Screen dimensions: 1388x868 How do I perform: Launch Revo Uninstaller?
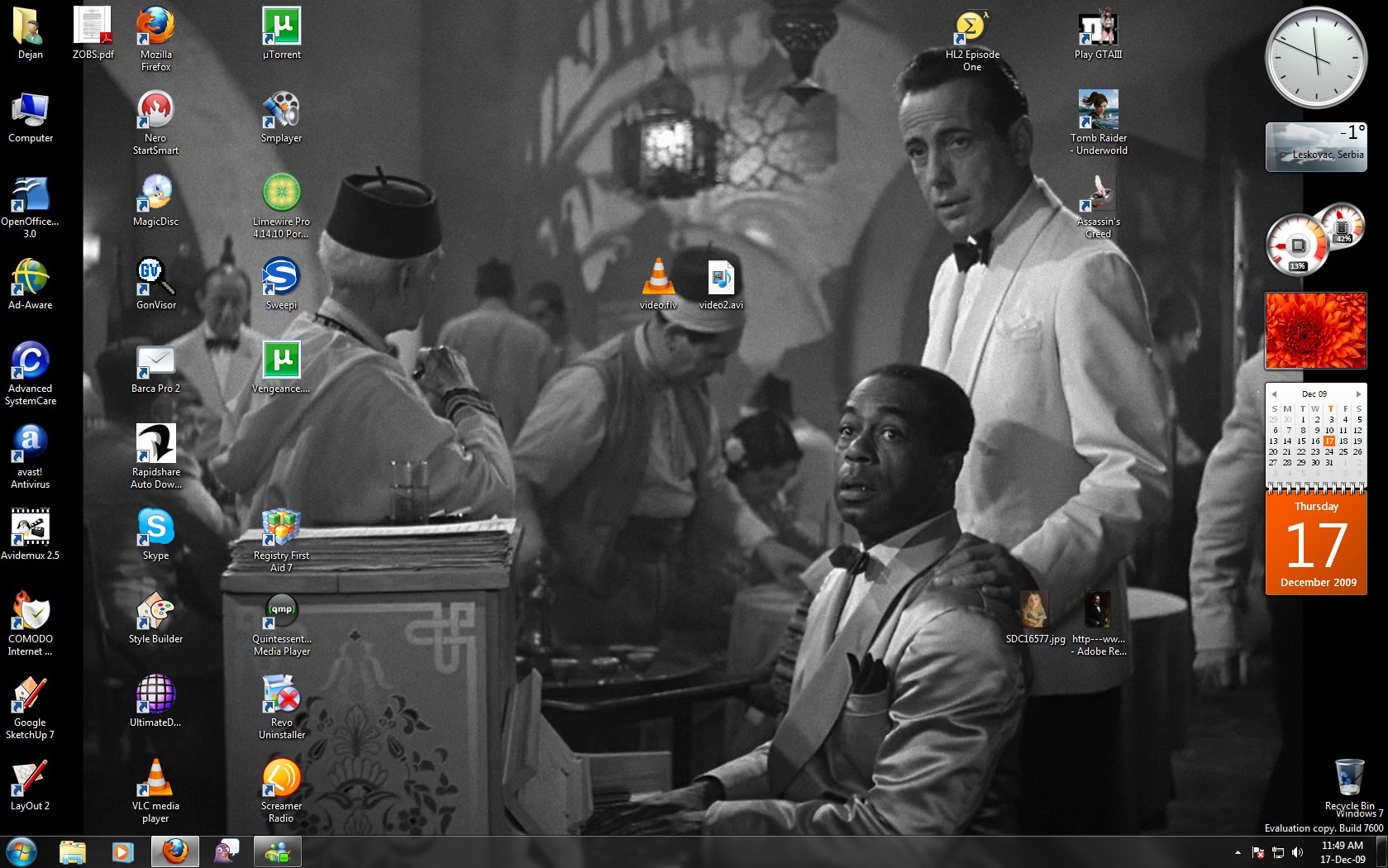[281, 707]
